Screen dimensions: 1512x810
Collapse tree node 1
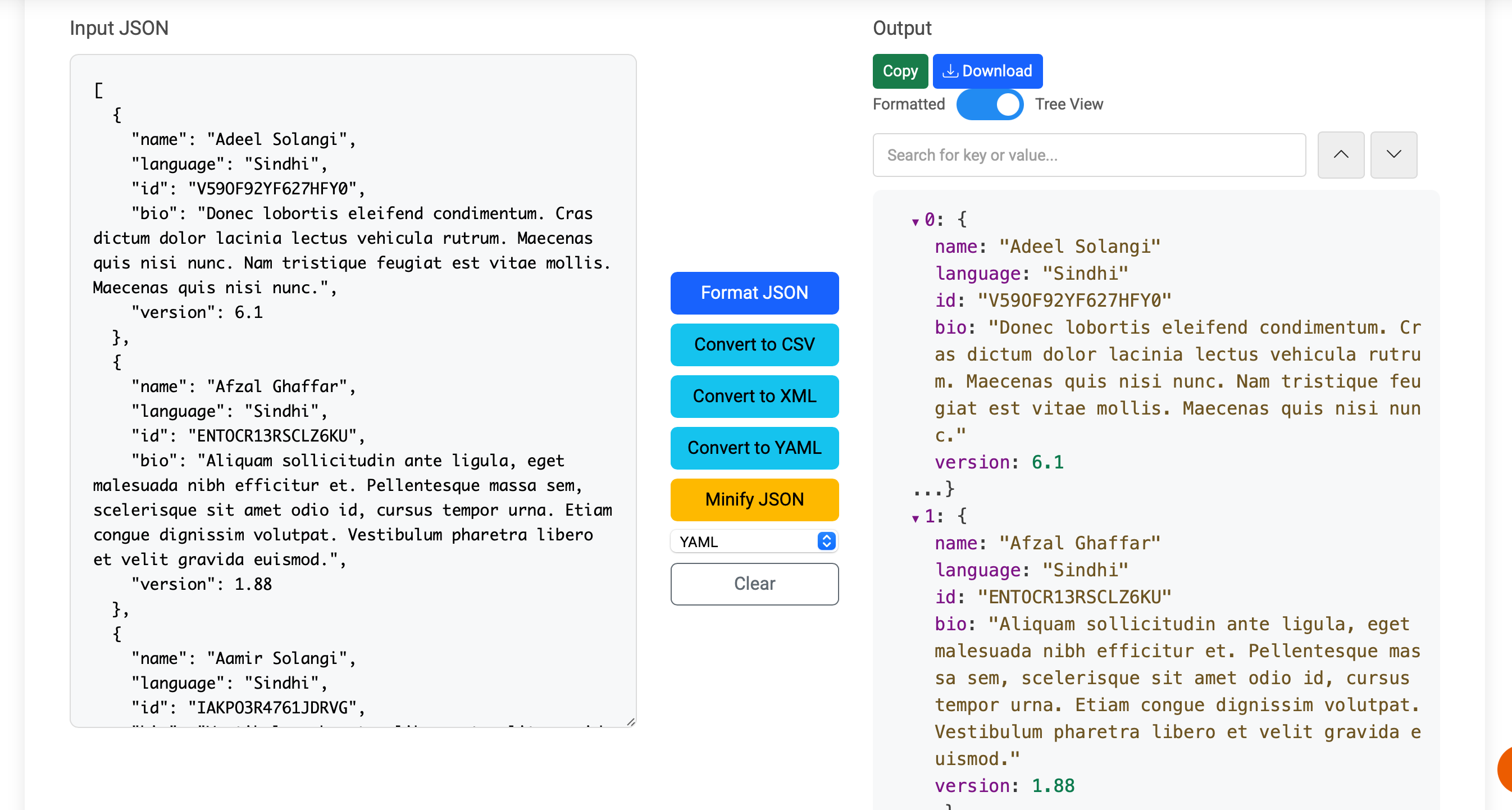coord(915,518)
